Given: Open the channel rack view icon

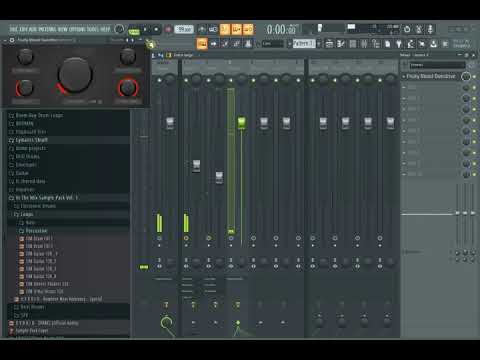Looking at the screenshot, I should click(x=353, y=44).
